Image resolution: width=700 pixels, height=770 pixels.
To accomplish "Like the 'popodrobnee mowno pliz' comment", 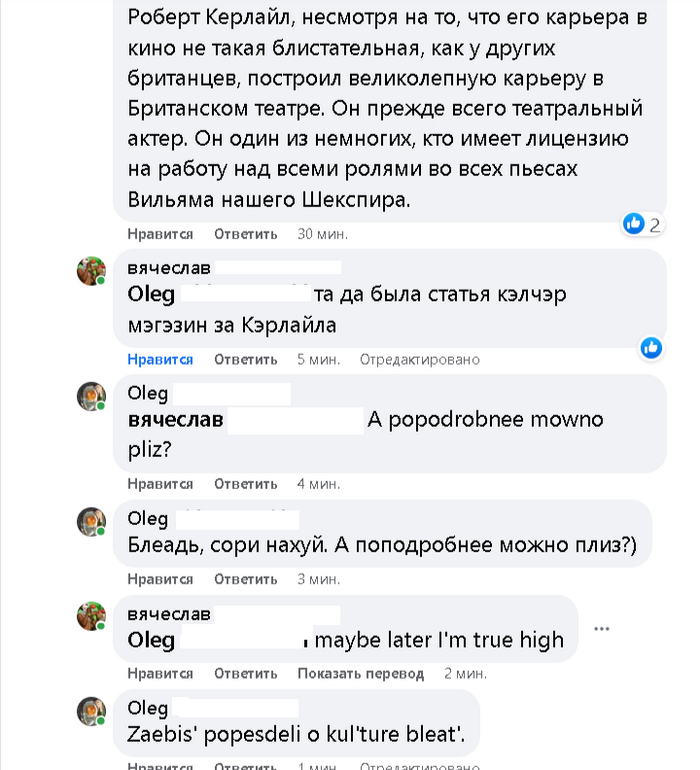I will pos(160,484).
